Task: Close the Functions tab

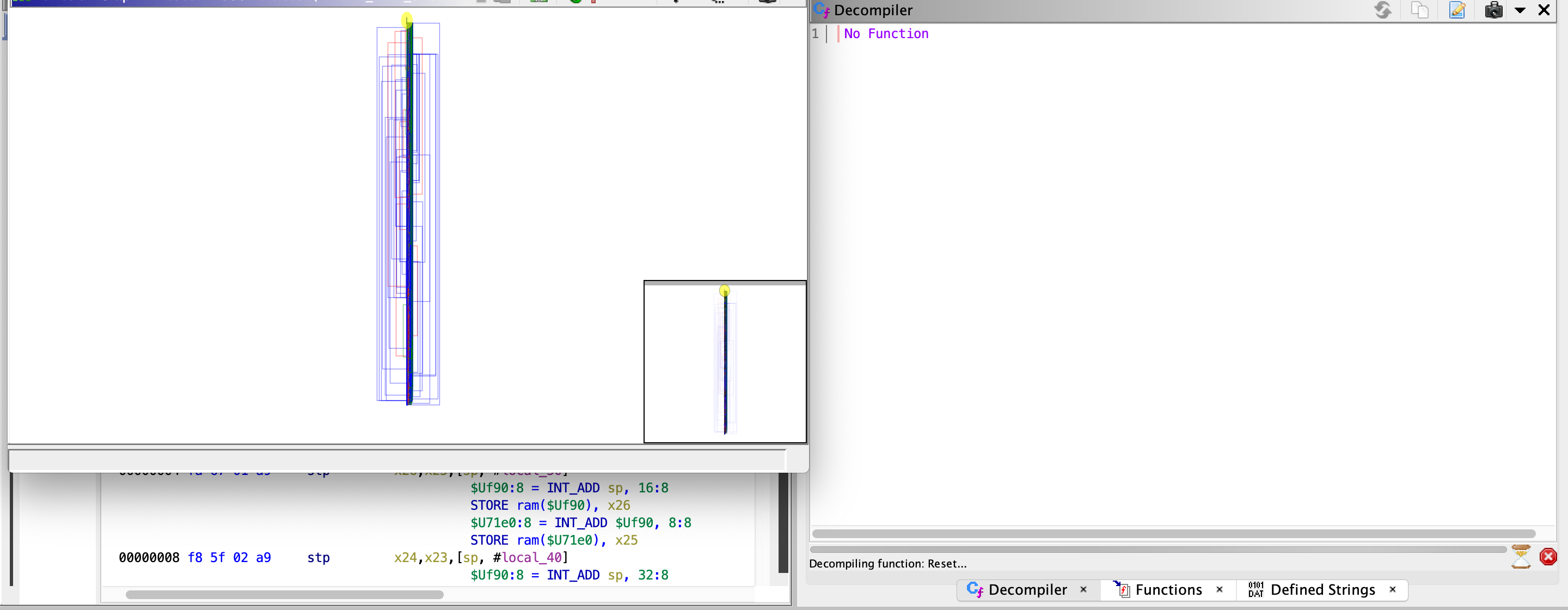Action: (1220, 589)
